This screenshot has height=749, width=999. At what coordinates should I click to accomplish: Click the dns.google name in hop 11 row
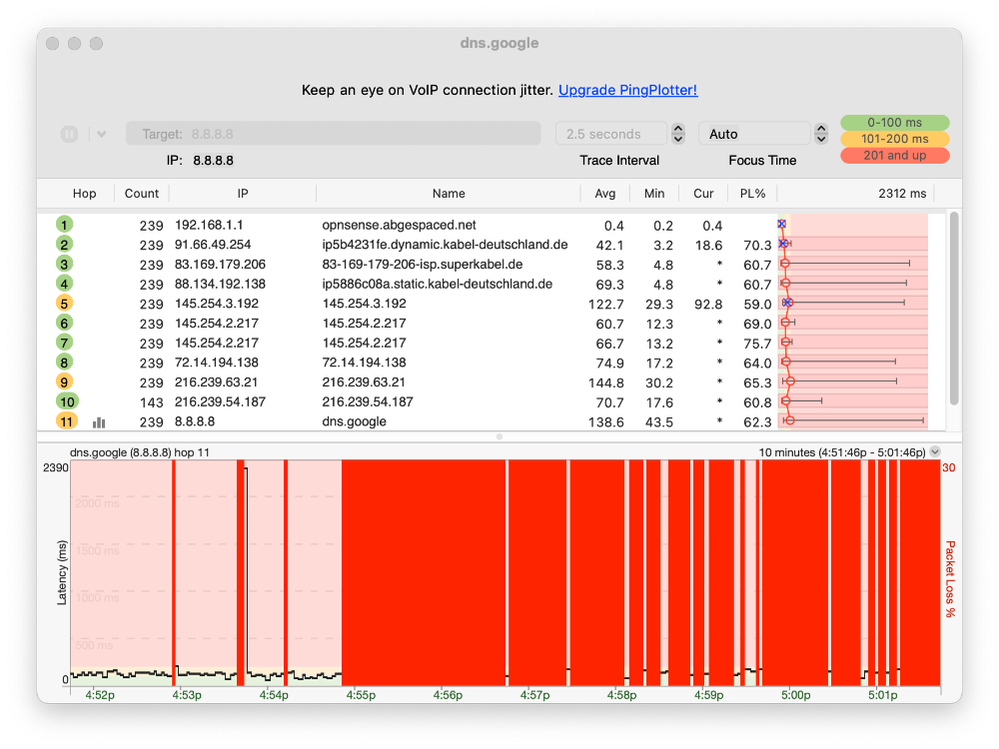(354, 422)
